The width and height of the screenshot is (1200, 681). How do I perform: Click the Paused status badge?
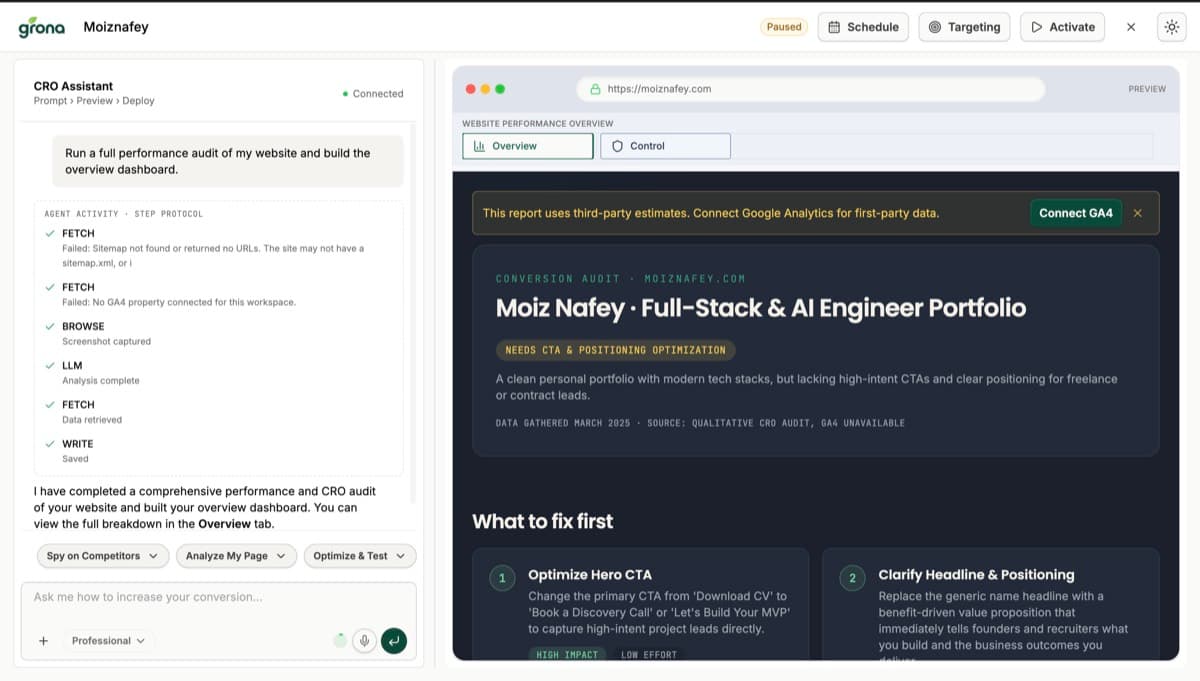[784, 27]
